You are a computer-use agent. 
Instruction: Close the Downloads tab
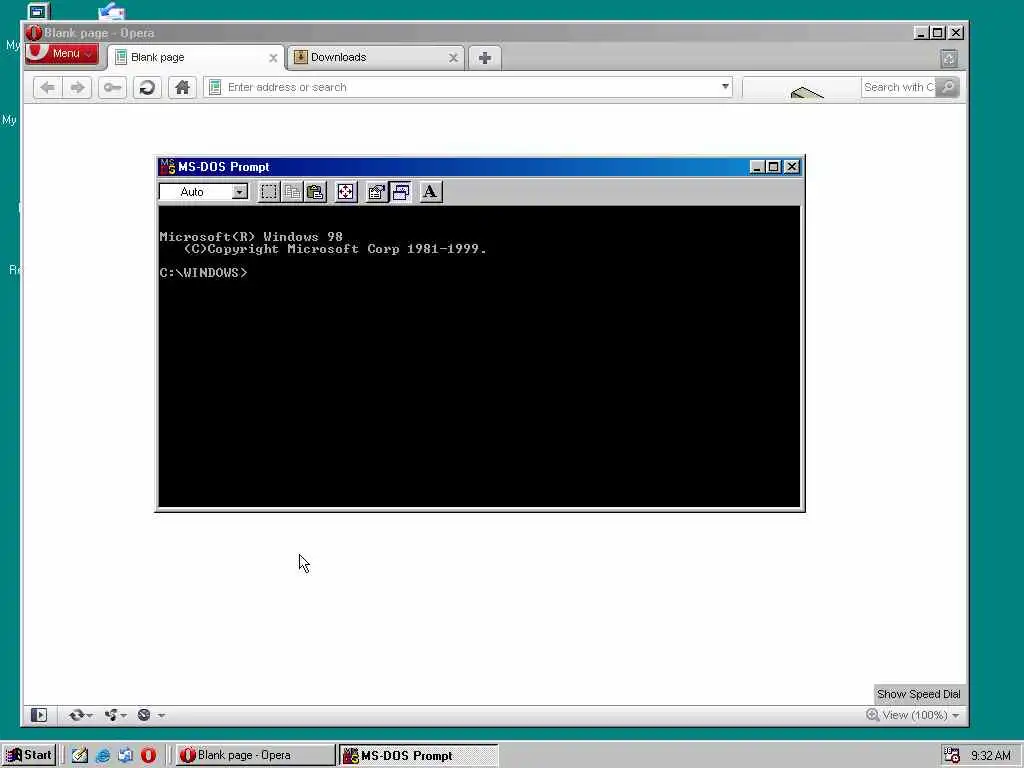(x=453, y=58)
